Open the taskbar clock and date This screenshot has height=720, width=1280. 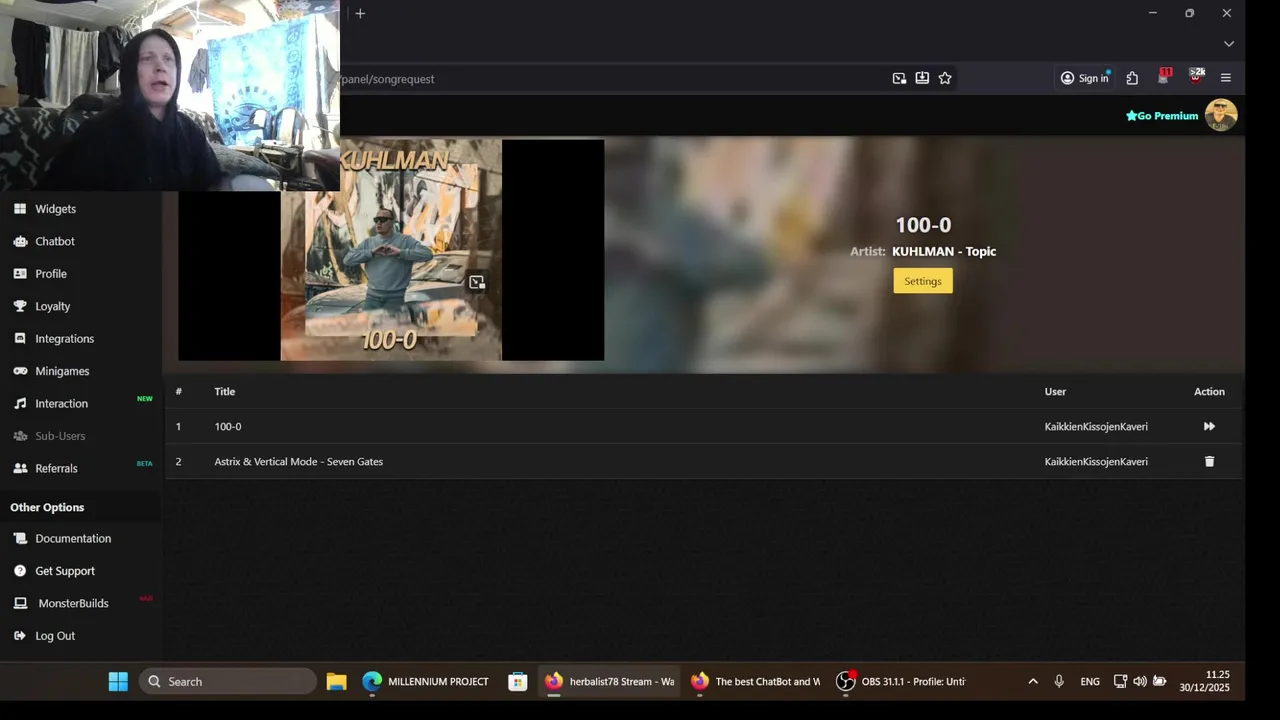click(x=1204, y=682)
